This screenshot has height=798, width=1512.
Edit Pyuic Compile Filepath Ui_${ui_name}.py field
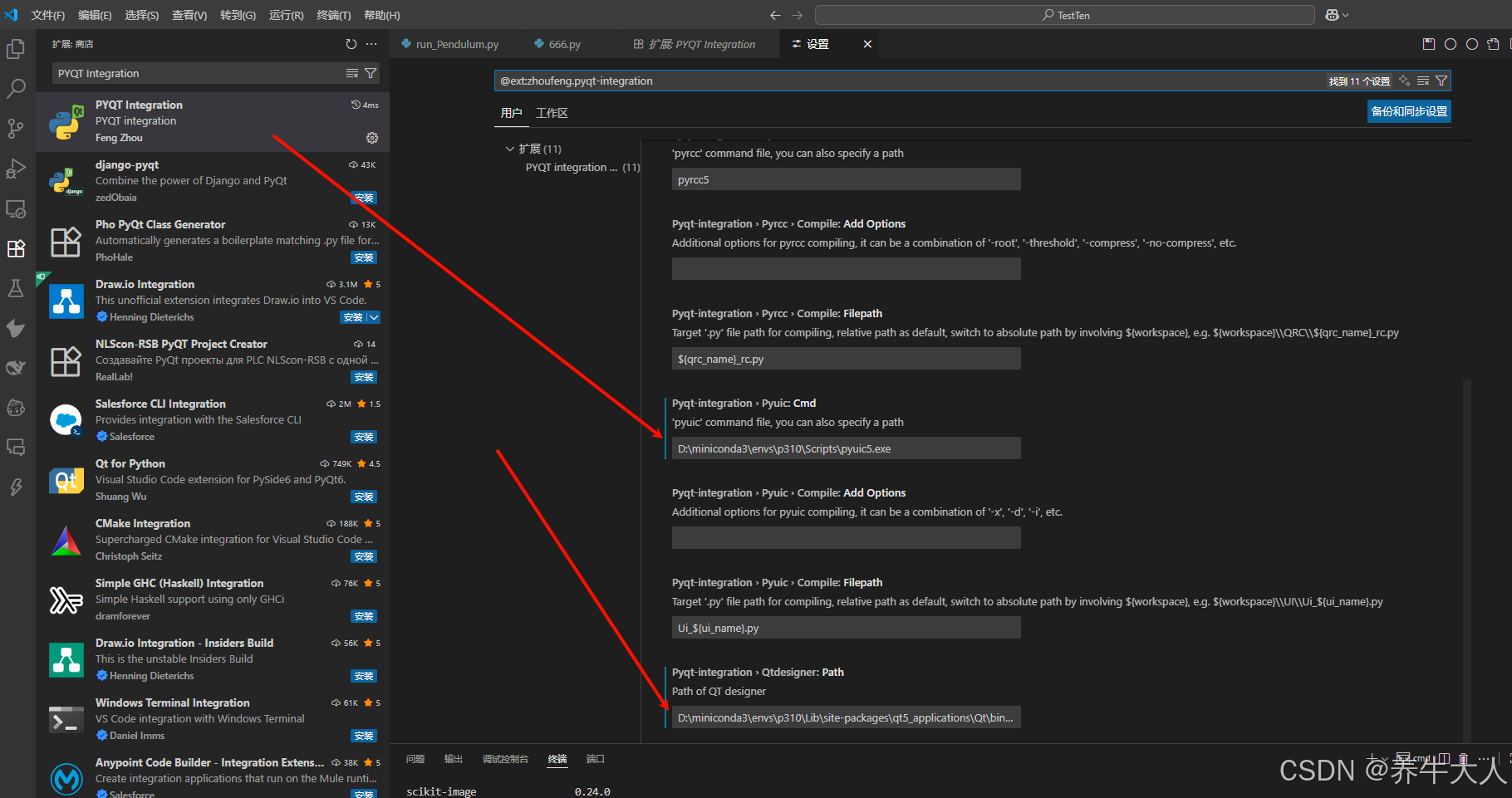point(846,628)
